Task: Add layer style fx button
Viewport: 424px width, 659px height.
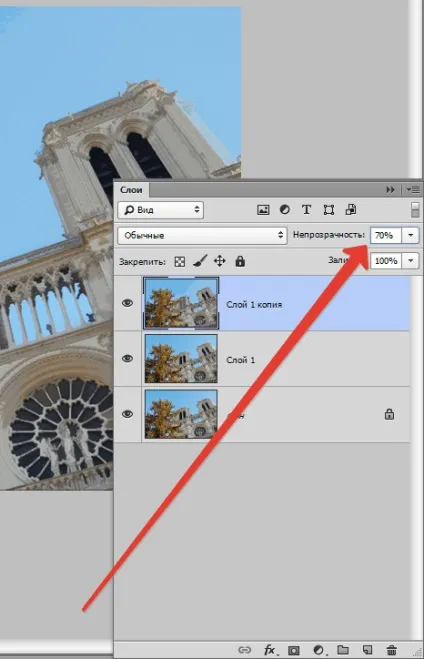Action: pyautogui.click(x=270, y=650)
